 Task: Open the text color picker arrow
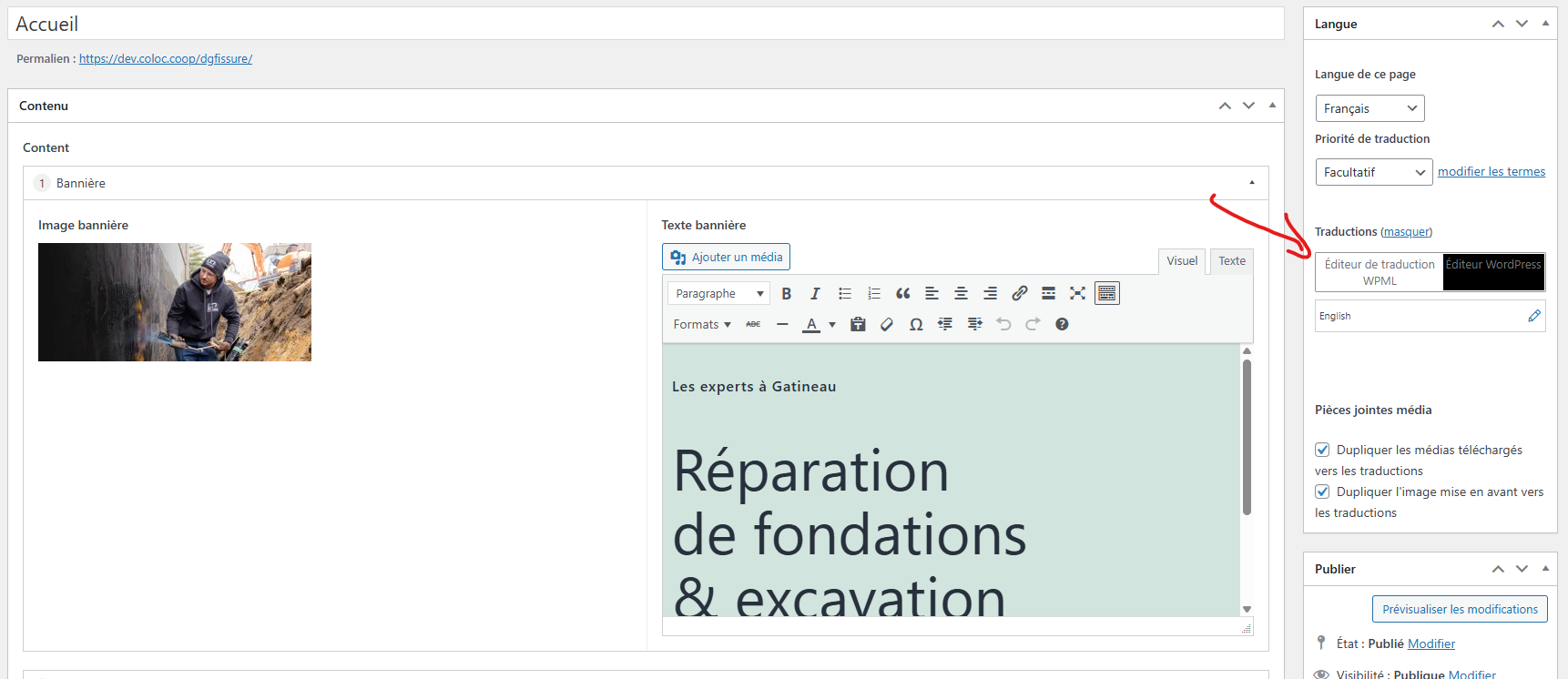(832, 324)
